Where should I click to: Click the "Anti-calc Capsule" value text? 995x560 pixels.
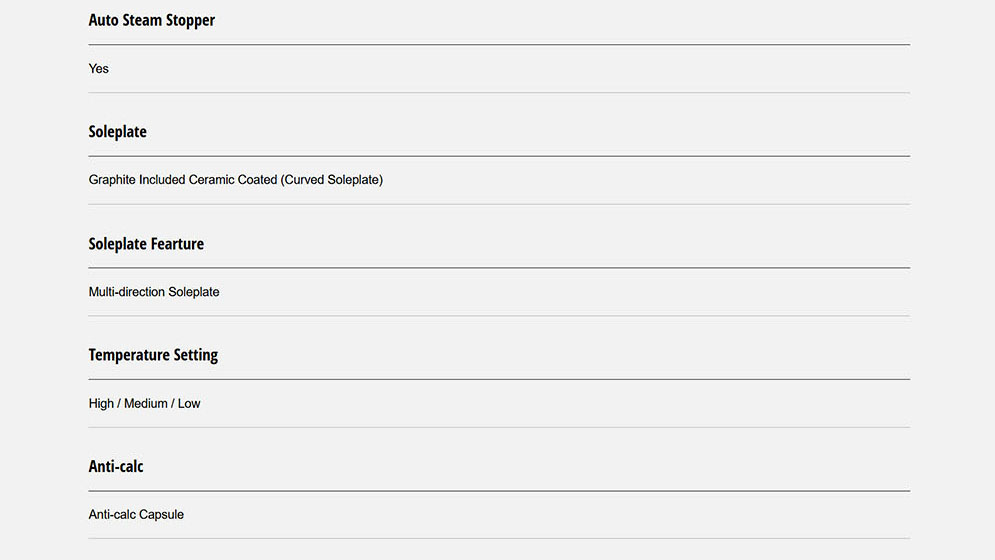[136, 515]
